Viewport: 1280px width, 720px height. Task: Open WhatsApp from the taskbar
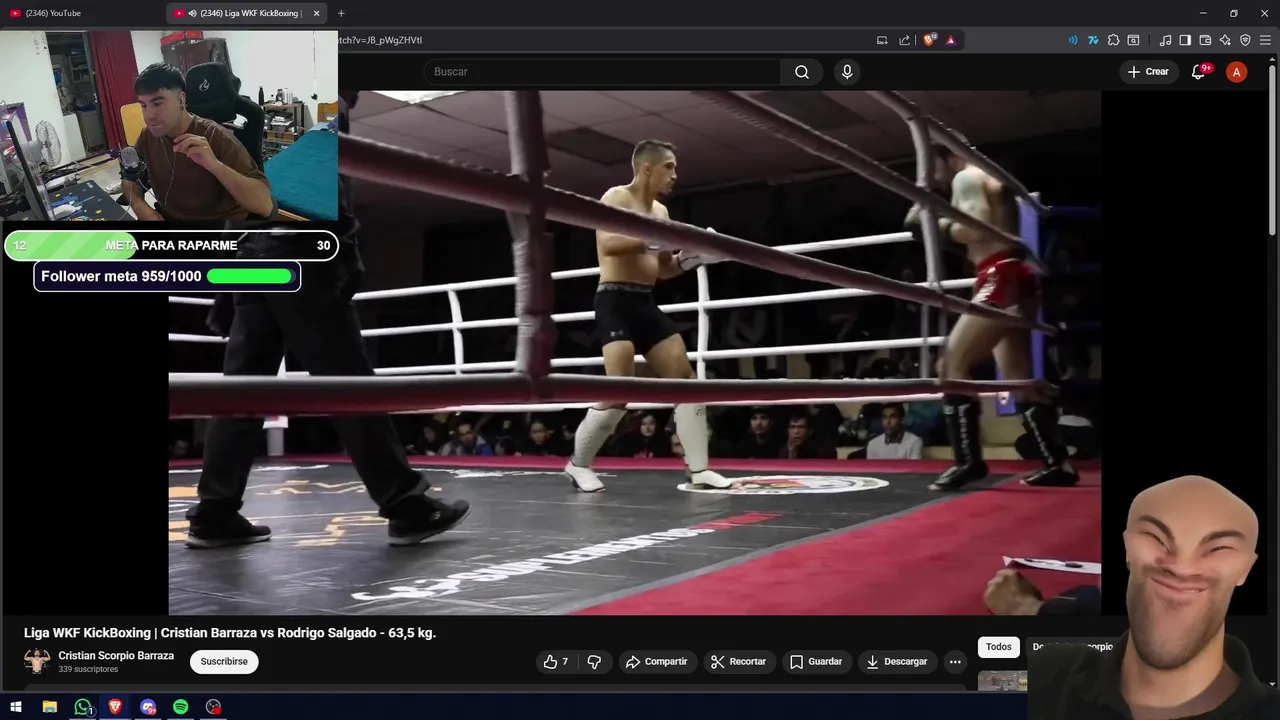[x=83, y=707]
